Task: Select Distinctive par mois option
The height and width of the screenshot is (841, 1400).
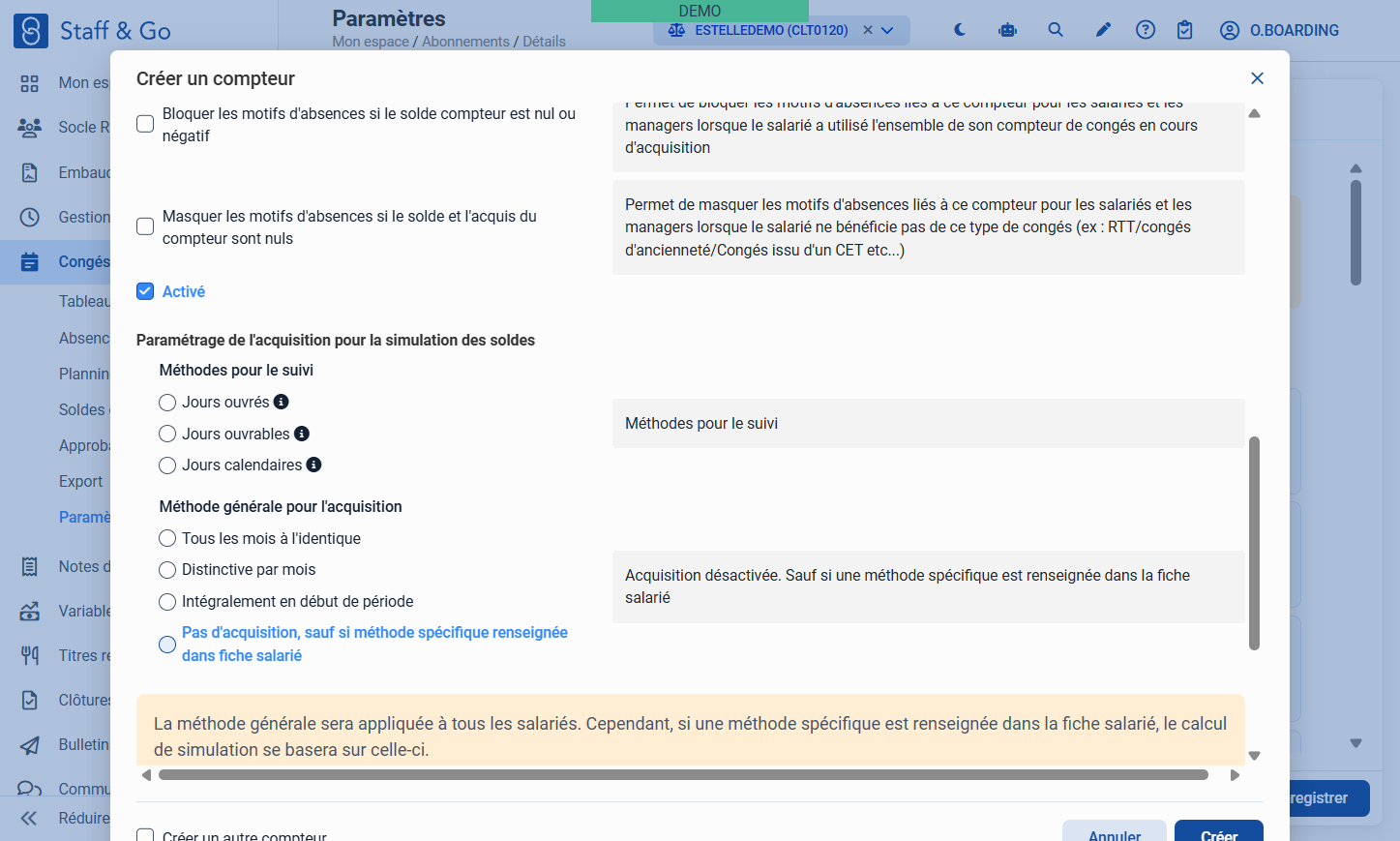Action: (x=167, y=570)
